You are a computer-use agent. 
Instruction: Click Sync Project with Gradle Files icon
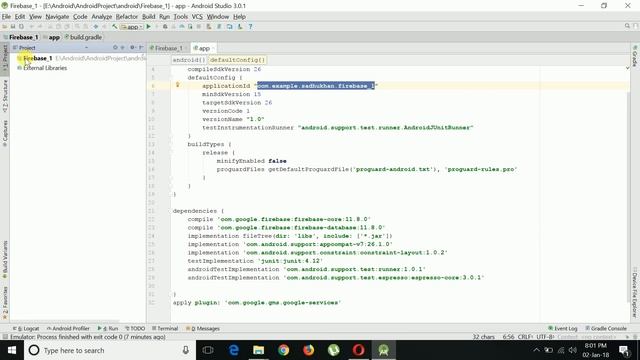[x=219, y=27]
